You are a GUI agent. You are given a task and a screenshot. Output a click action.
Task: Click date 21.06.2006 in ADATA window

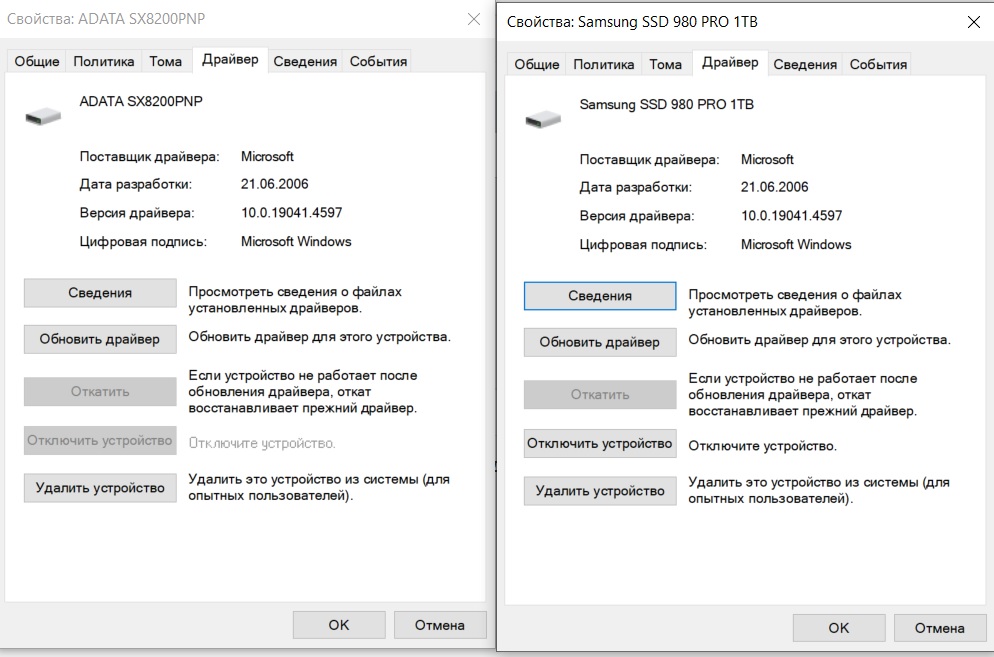coord(274,184)
